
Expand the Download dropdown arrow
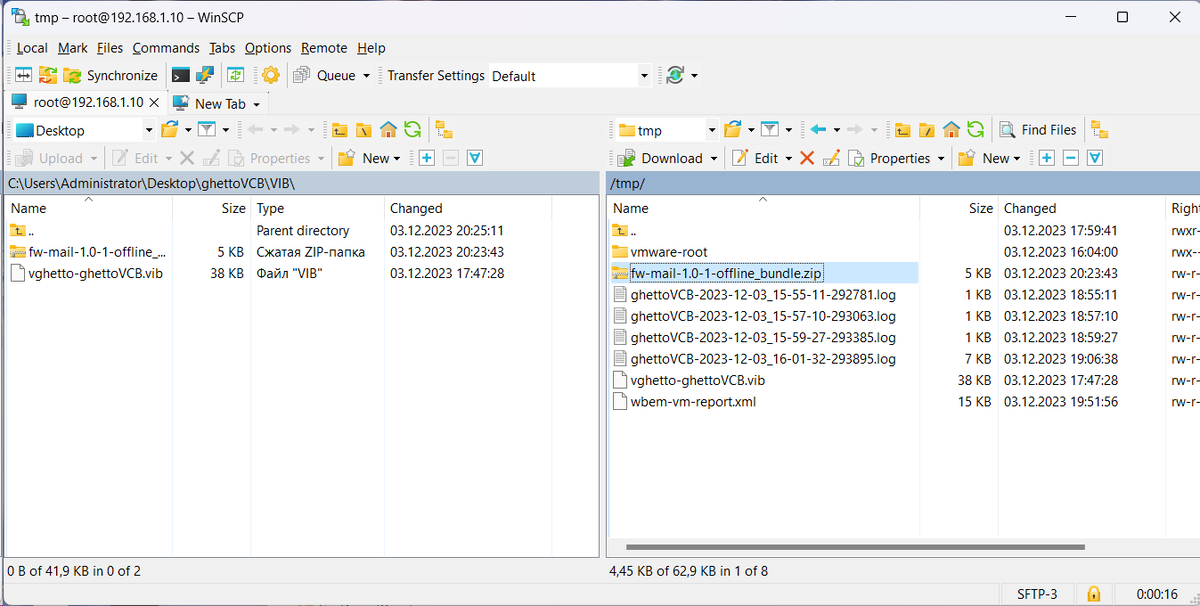713,158
